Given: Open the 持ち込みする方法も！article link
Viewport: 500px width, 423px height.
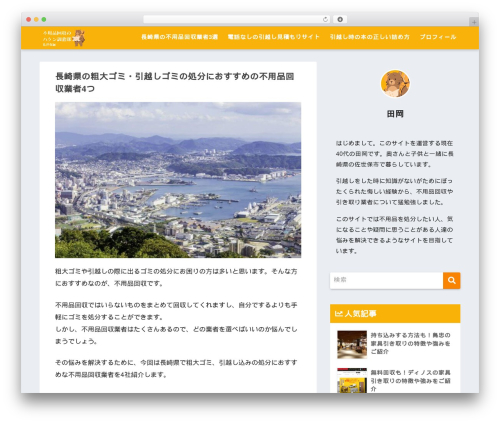Looking at the screenshot, I should 411,343.
